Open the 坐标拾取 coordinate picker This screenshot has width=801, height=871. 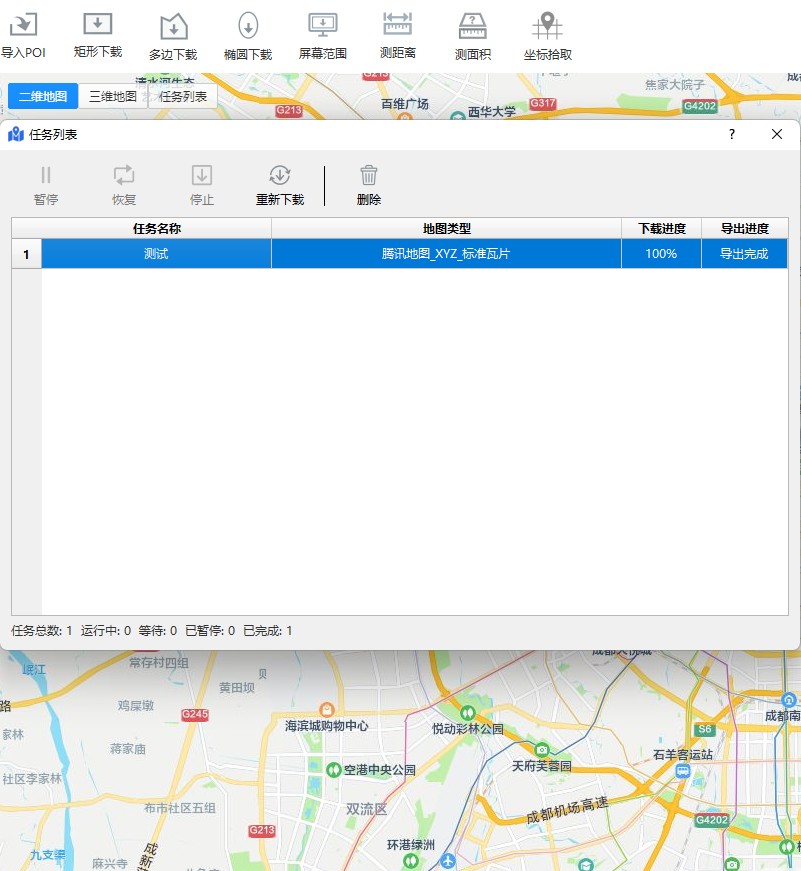[x=548, y=26]
